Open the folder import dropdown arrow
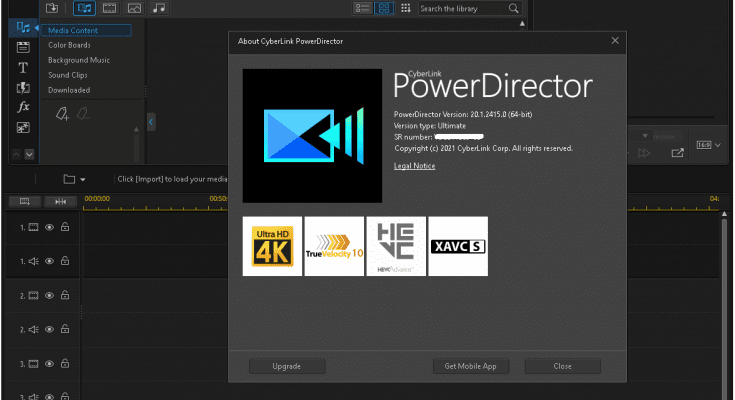The image size is (735, 400). pos(82,180)
